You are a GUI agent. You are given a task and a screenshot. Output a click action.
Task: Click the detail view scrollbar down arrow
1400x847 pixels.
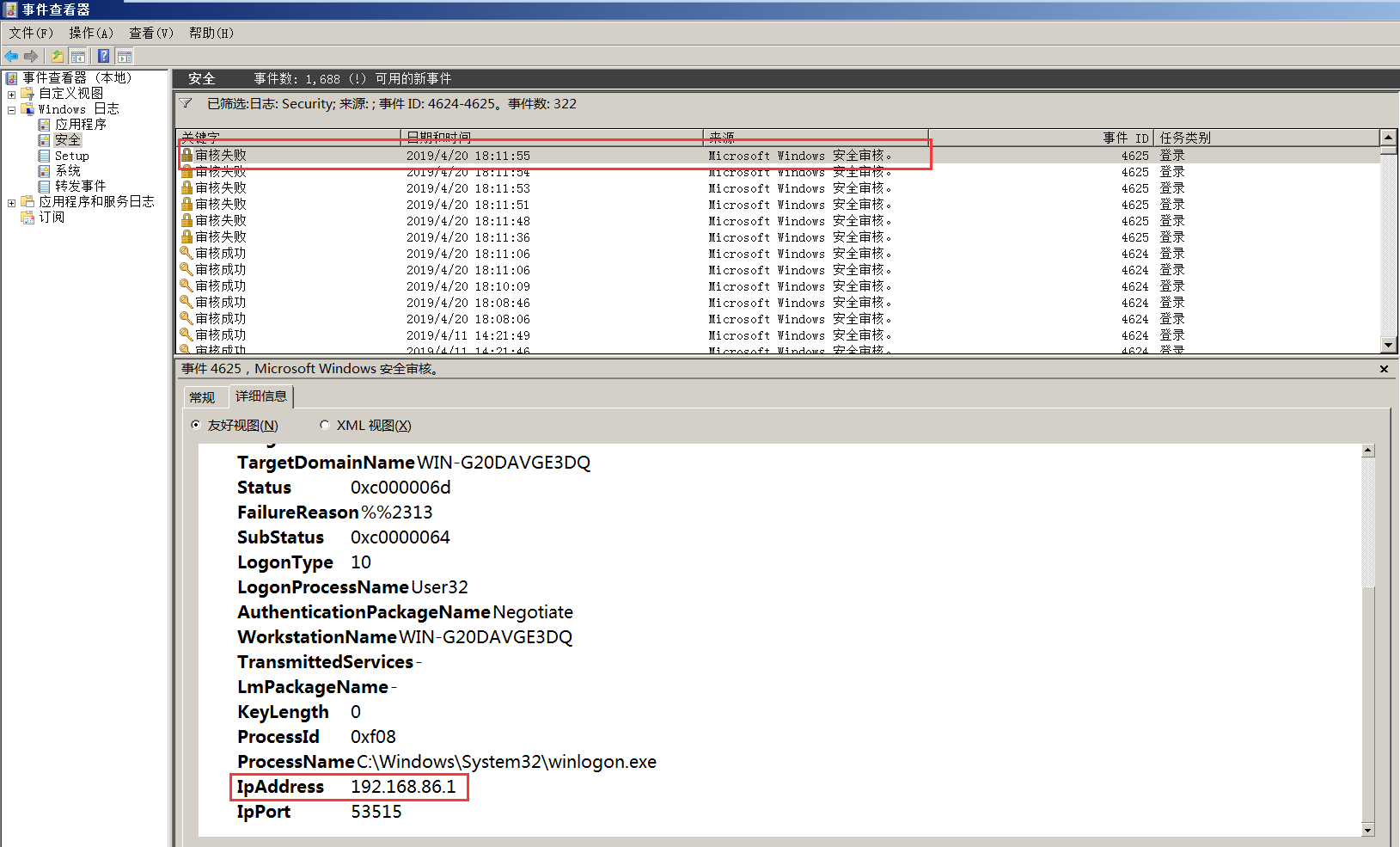[1368, 830]
